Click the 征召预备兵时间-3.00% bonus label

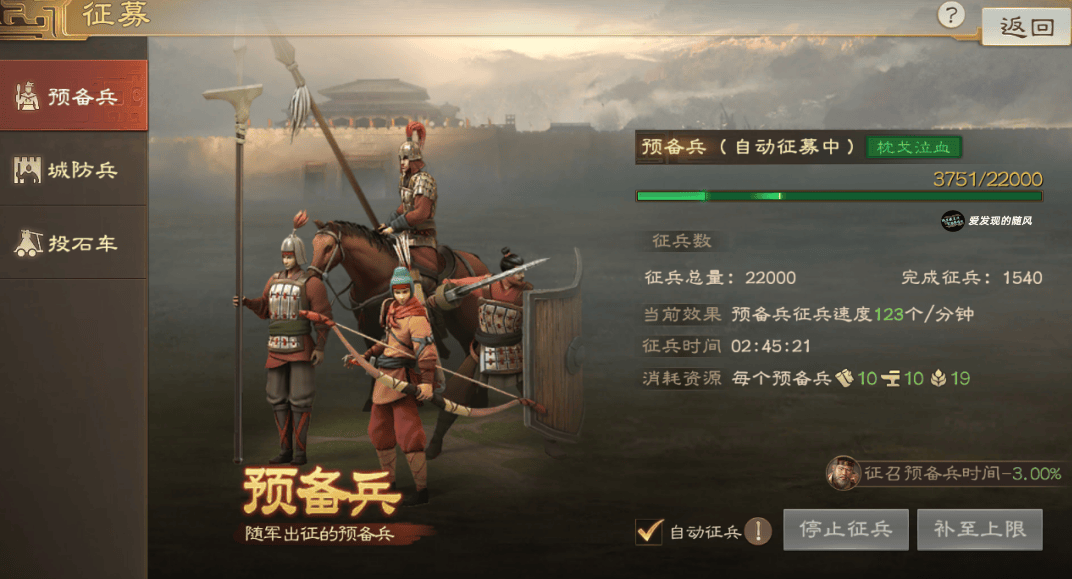click(x=963, y=473)
